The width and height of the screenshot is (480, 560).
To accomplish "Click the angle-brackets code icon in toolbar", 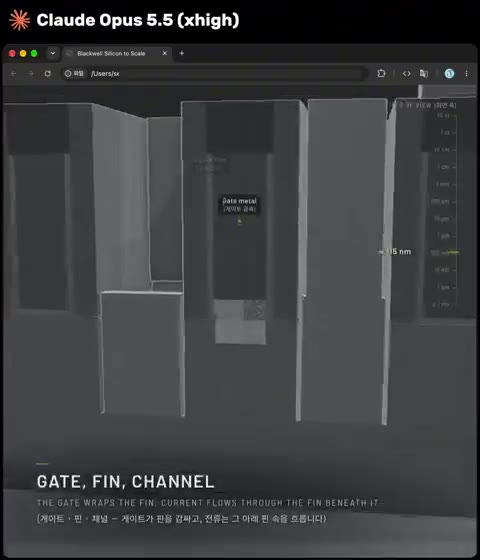I will 406,74.
